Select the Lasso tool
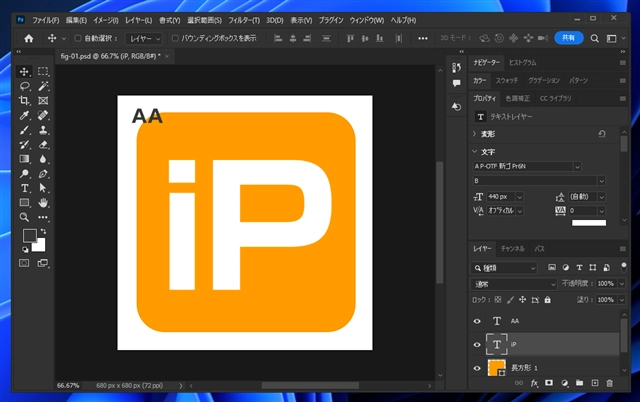 tap(24, 87)
